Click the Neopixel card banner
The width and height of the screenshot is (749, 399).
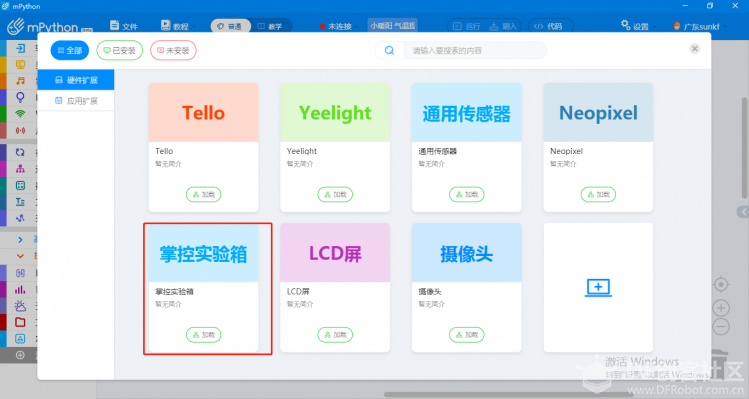598,112
